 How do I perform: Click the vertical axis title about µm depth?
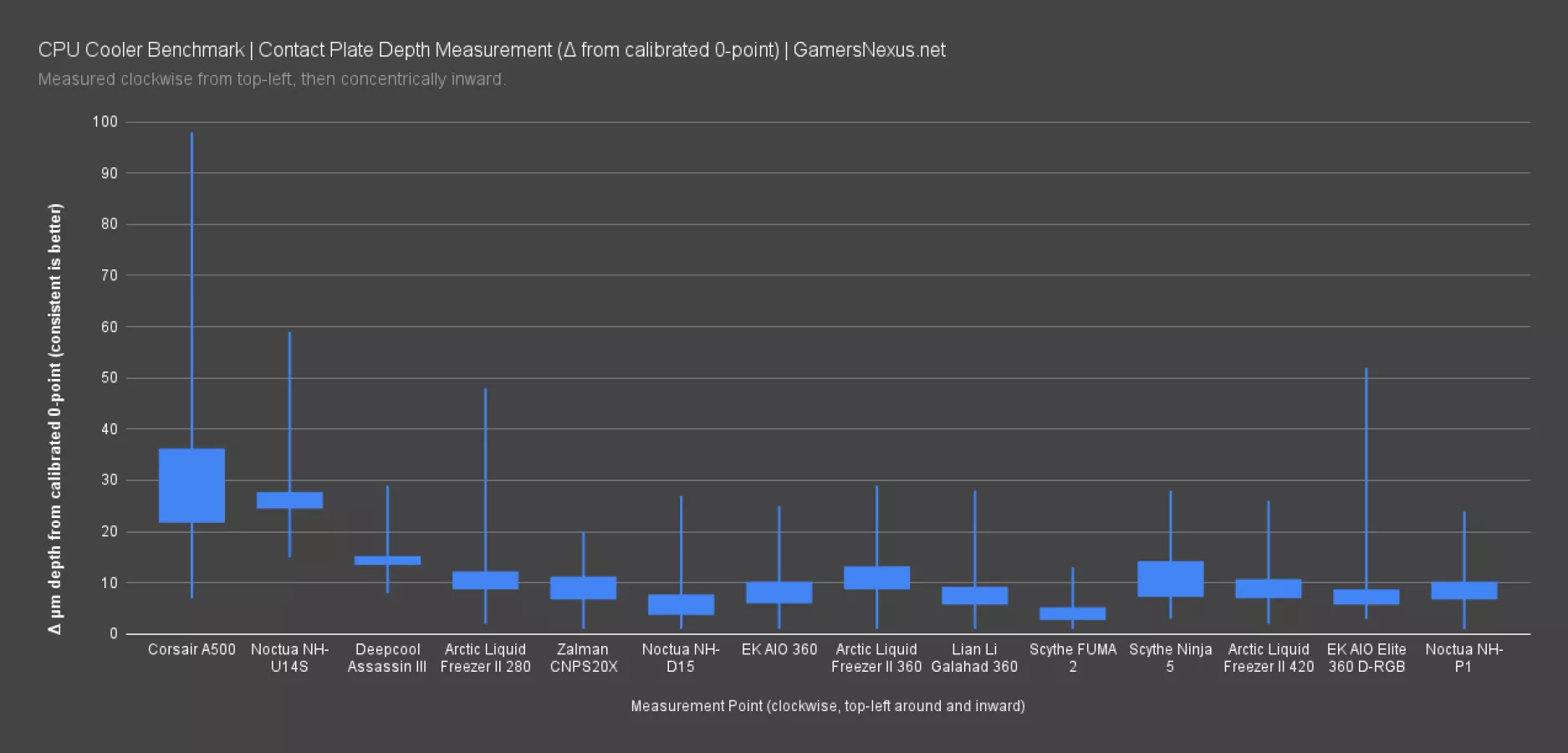pos(55,418)
